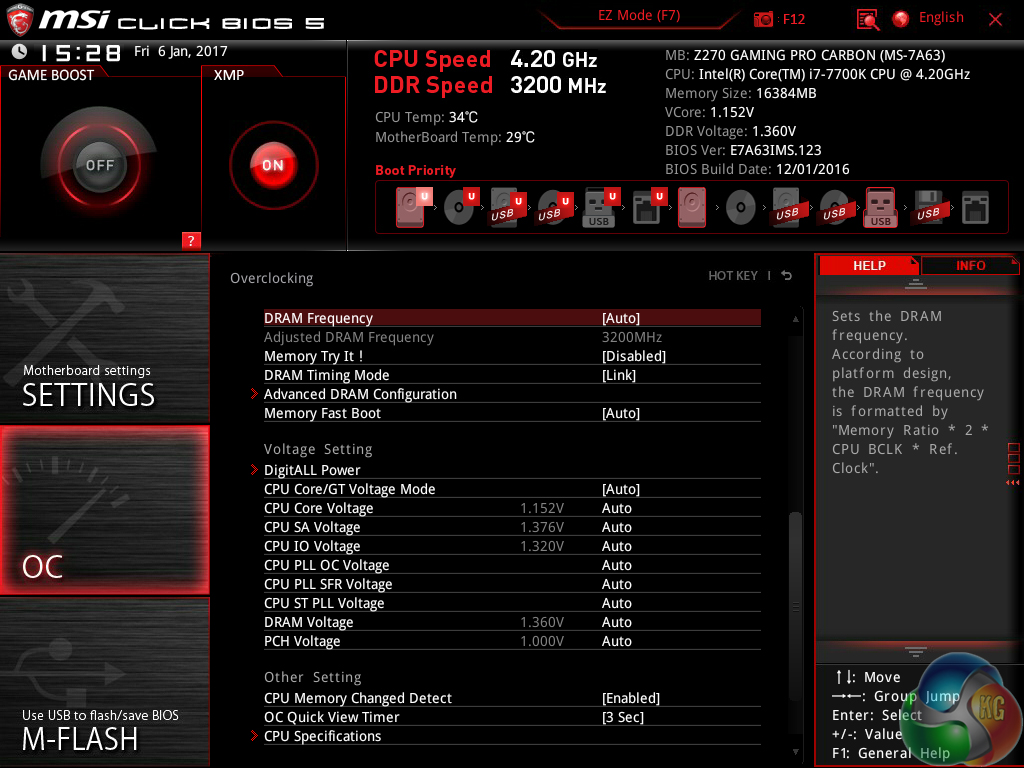
Task: Toggle CPU Memory Changed Detect [Enabled]
Action: pos(631,698)
